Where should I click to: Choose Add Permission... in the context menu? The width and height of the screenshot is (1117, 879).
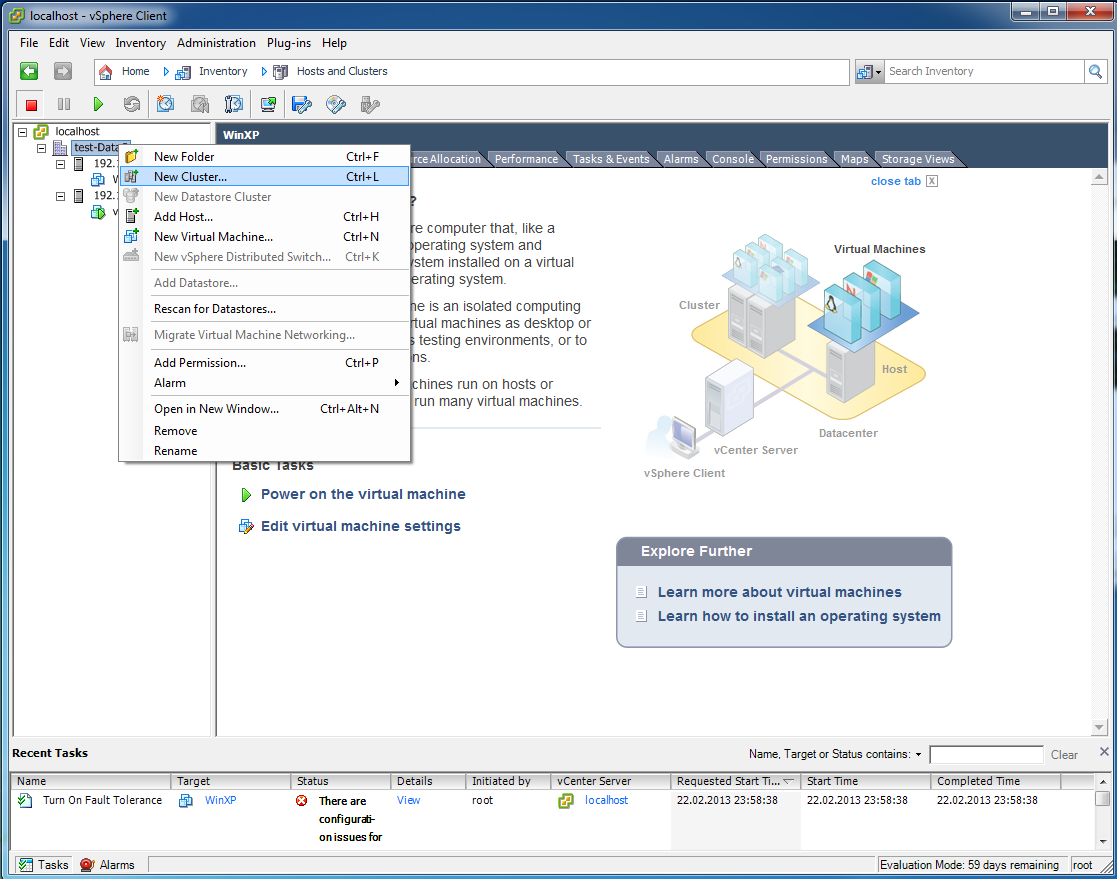[265, 363]
